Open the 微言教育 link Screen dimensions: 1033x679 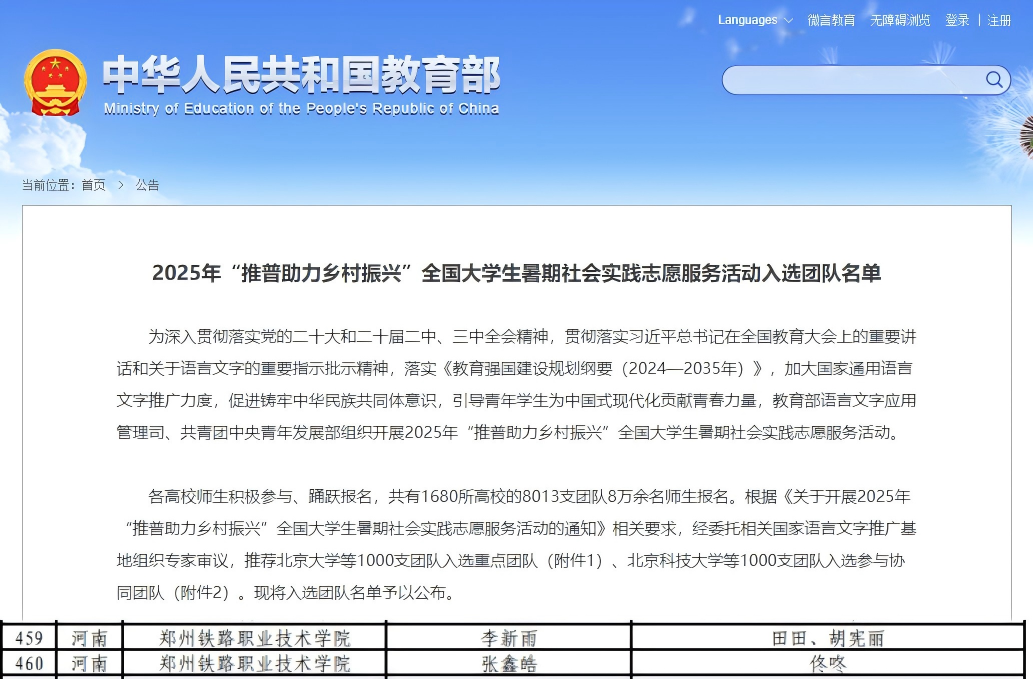[x=831, y=20]
